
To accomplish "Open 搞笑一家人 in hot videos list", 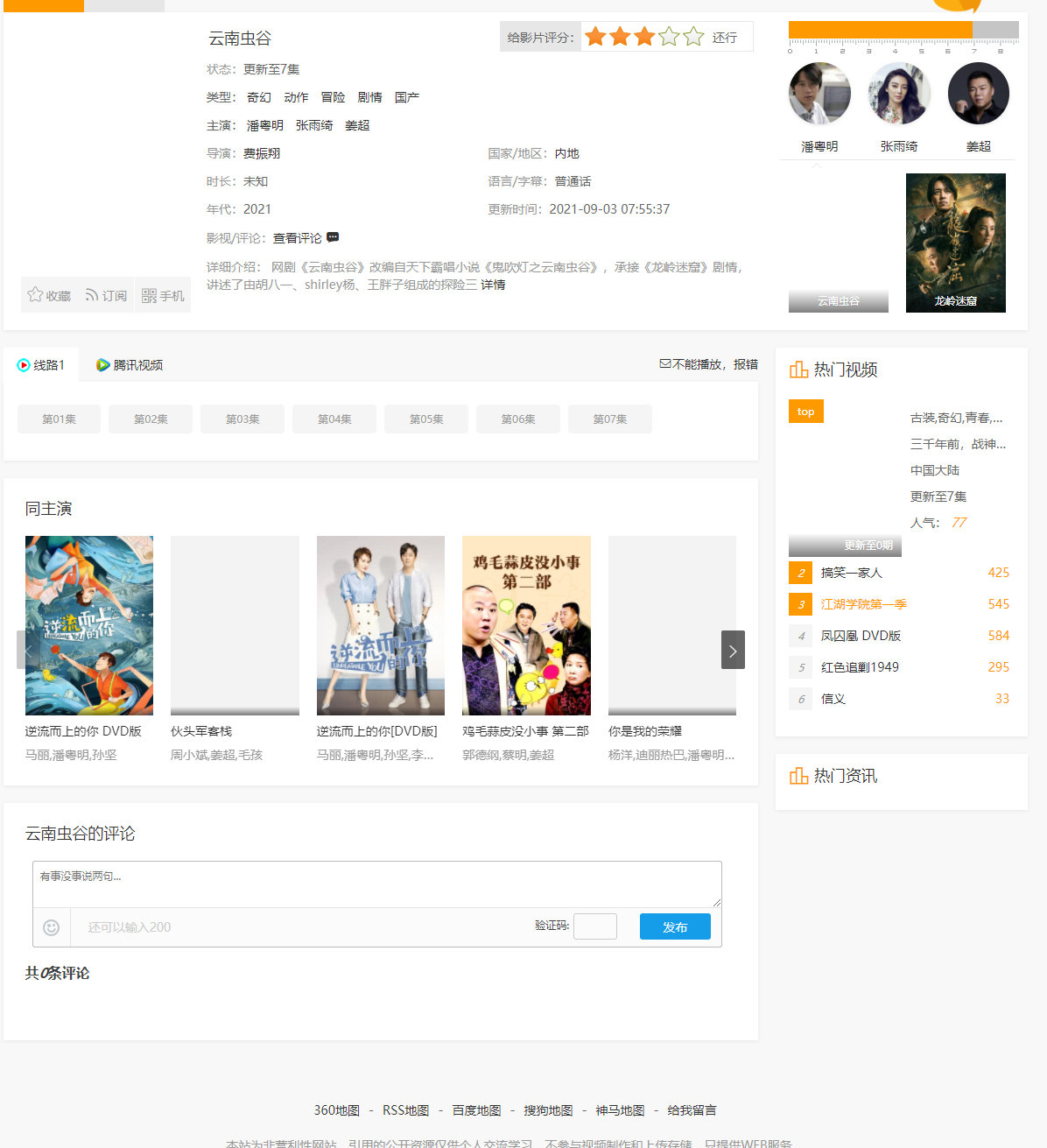I will pyautogui.click(x=852, y=573).
